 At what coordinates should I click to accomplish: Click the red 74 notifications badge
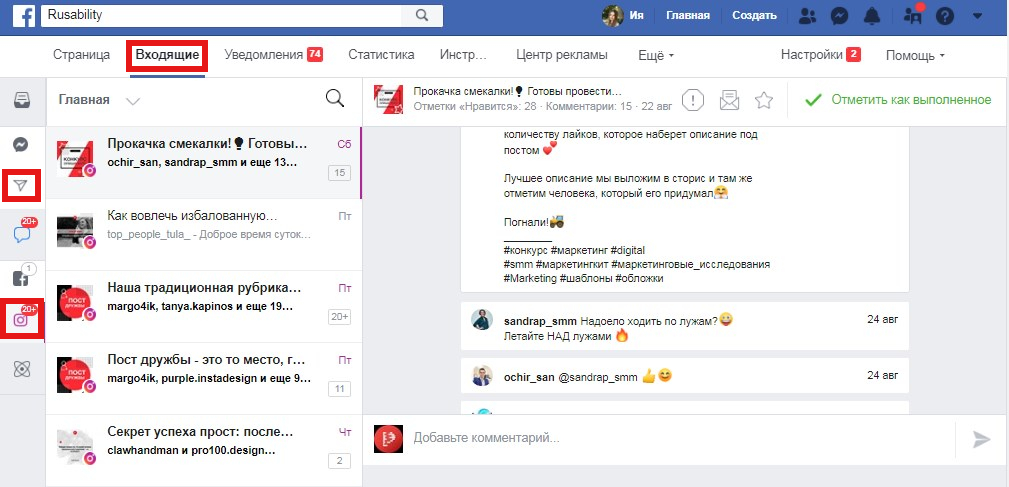click(x=315, y=55)
